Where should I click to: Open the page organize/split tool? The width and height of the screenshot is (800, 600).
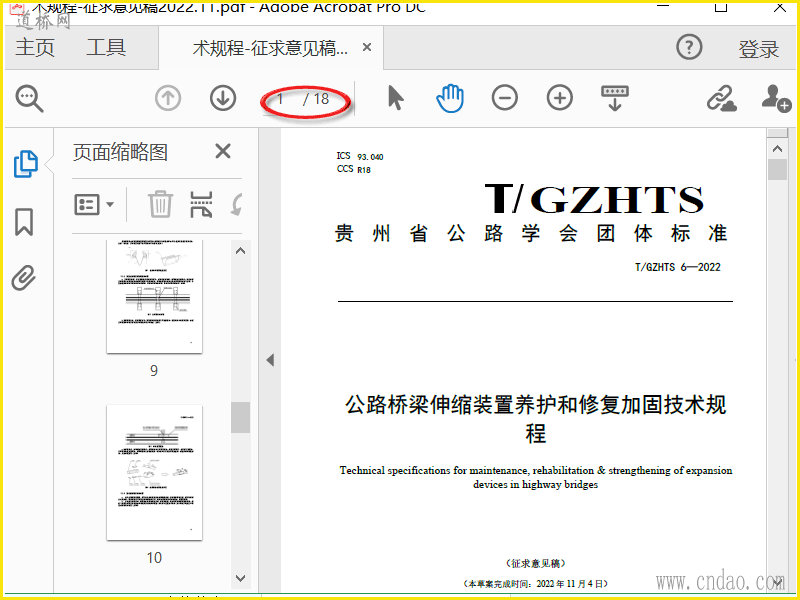tap(201, 205)
